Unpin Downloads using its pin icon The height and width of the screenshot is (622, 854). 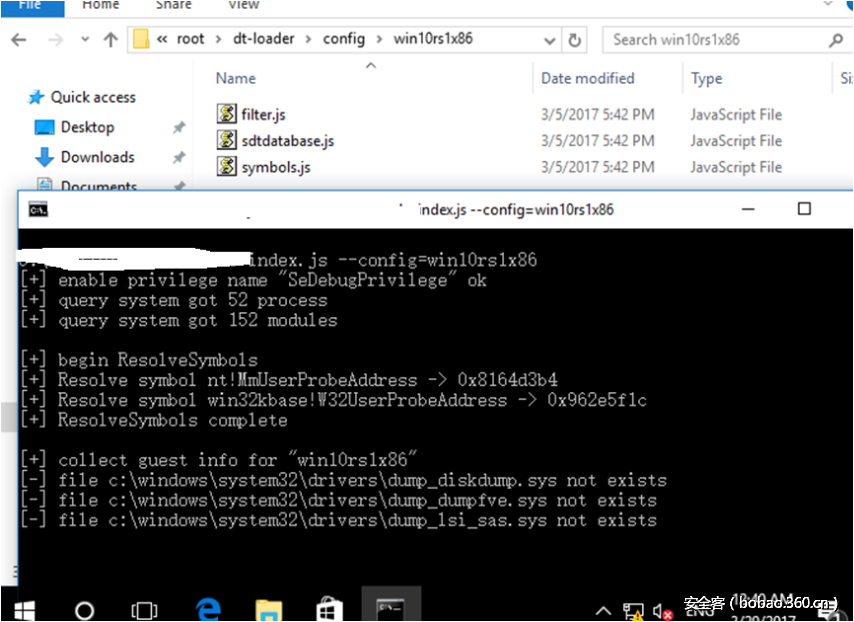pyautogui.click(x=179, y=157)
